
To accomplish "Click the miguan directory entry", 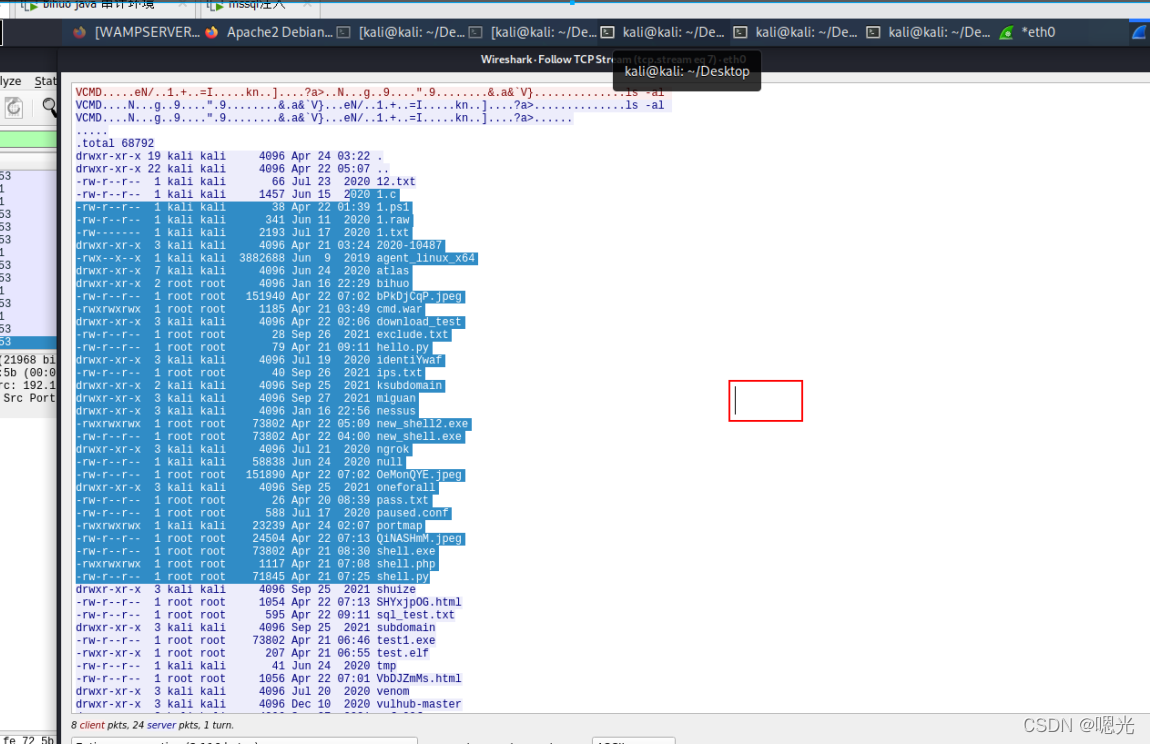I will tap(396, 398).
